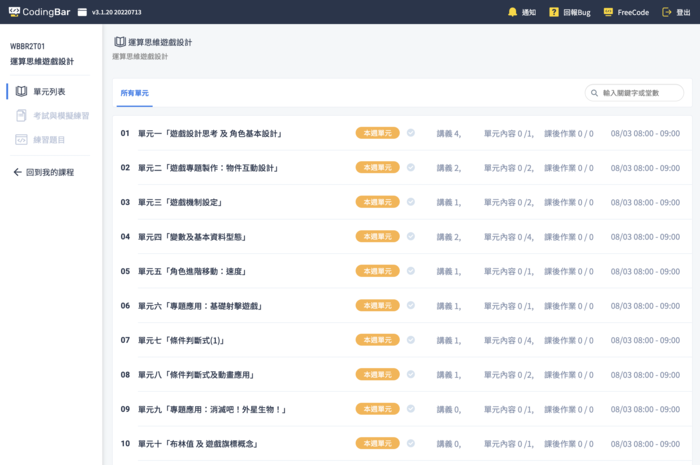
Task: Focus the 輸入關鍵字或堂數 search field
Action: coord(640,93)
